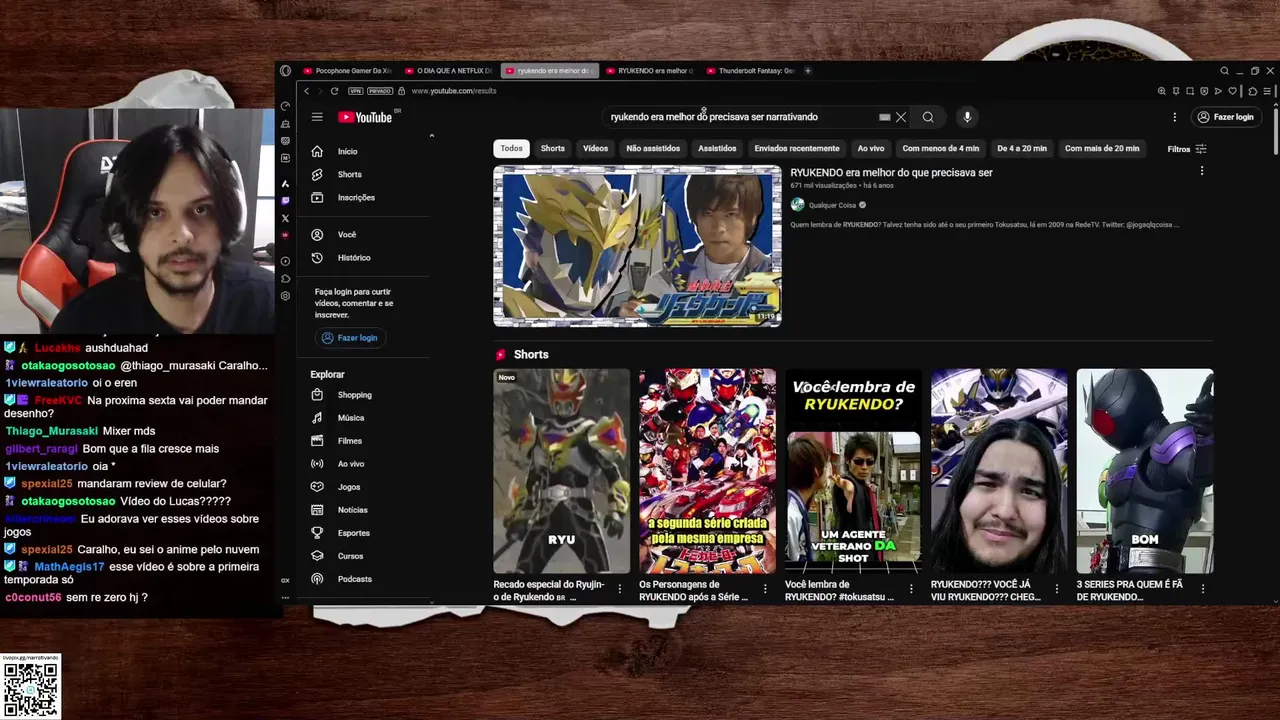
Task: Open options for Recado especial do Ryujin short
Action: pos(619,590)
